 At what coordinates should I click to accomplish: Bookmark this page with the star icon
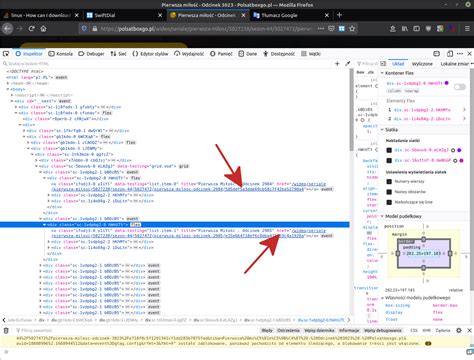pos(352,29)
